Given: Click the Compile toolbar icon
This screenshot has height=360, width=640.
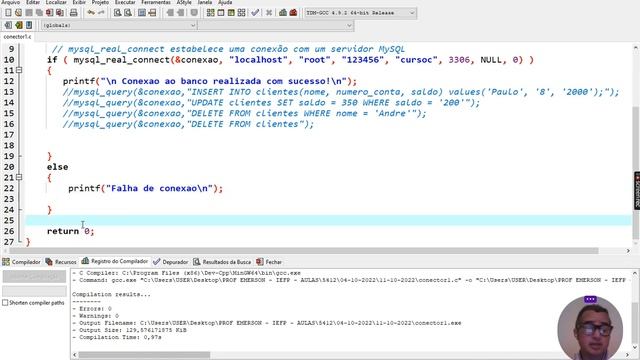Looking at the screenshot, I should 210,13.
